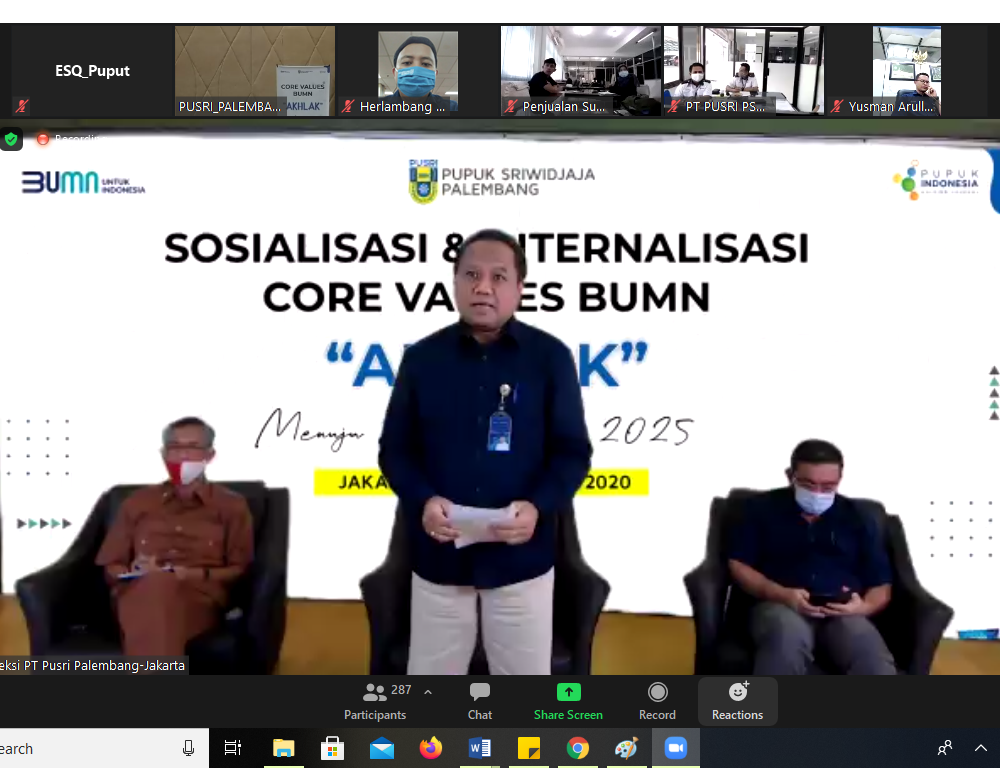Open Task View on the taskbar

[x=233, y=748]
